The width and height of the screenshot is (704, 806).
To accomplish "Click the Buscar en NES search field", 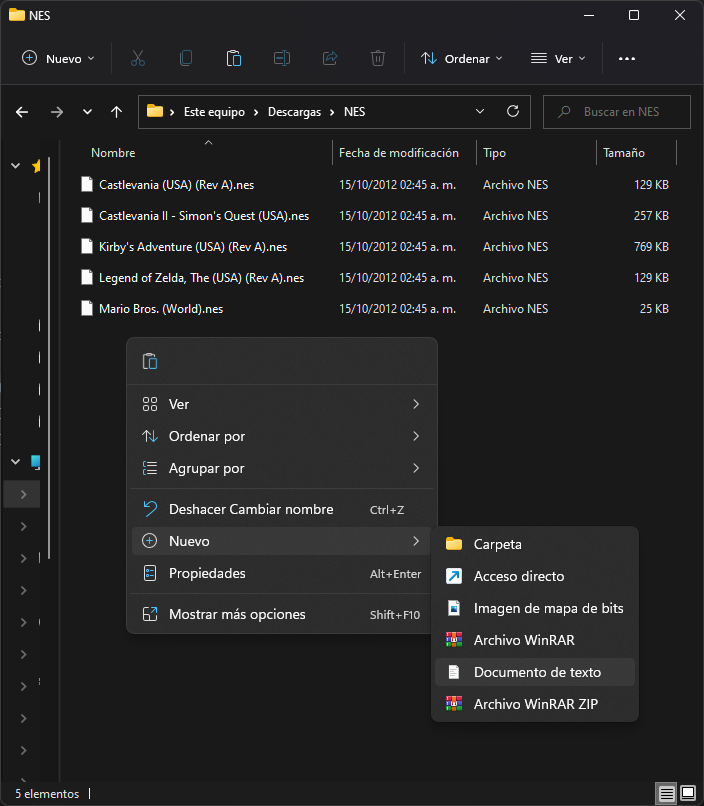I will (x=617, y=112).
